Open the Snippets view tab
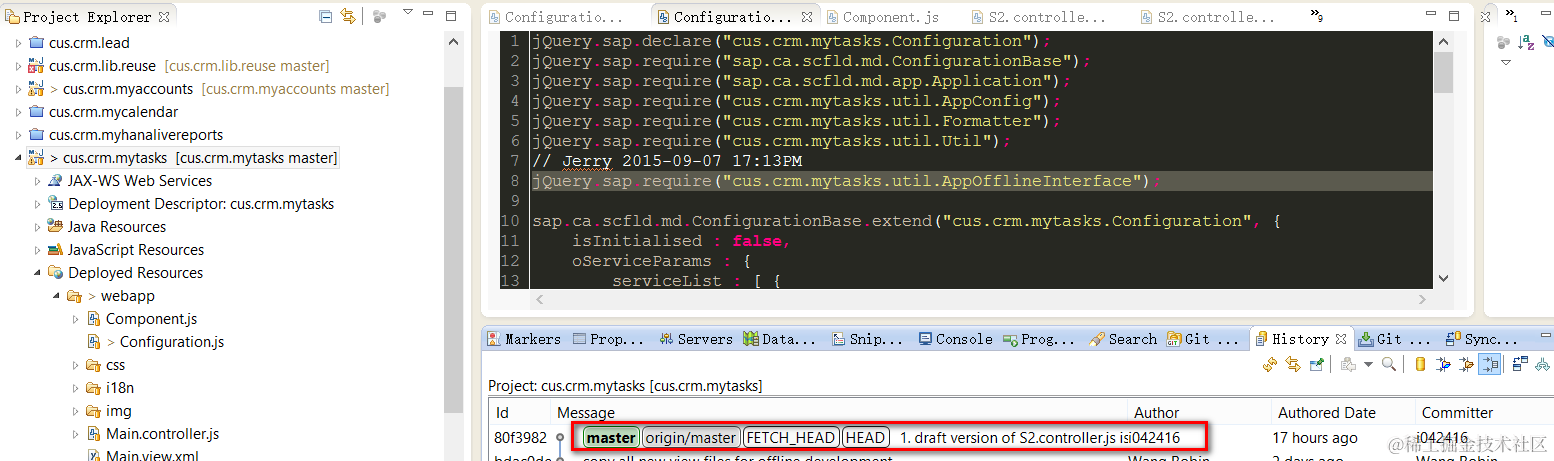Screen dimensions: 1554x461 (x=867, y=339)
